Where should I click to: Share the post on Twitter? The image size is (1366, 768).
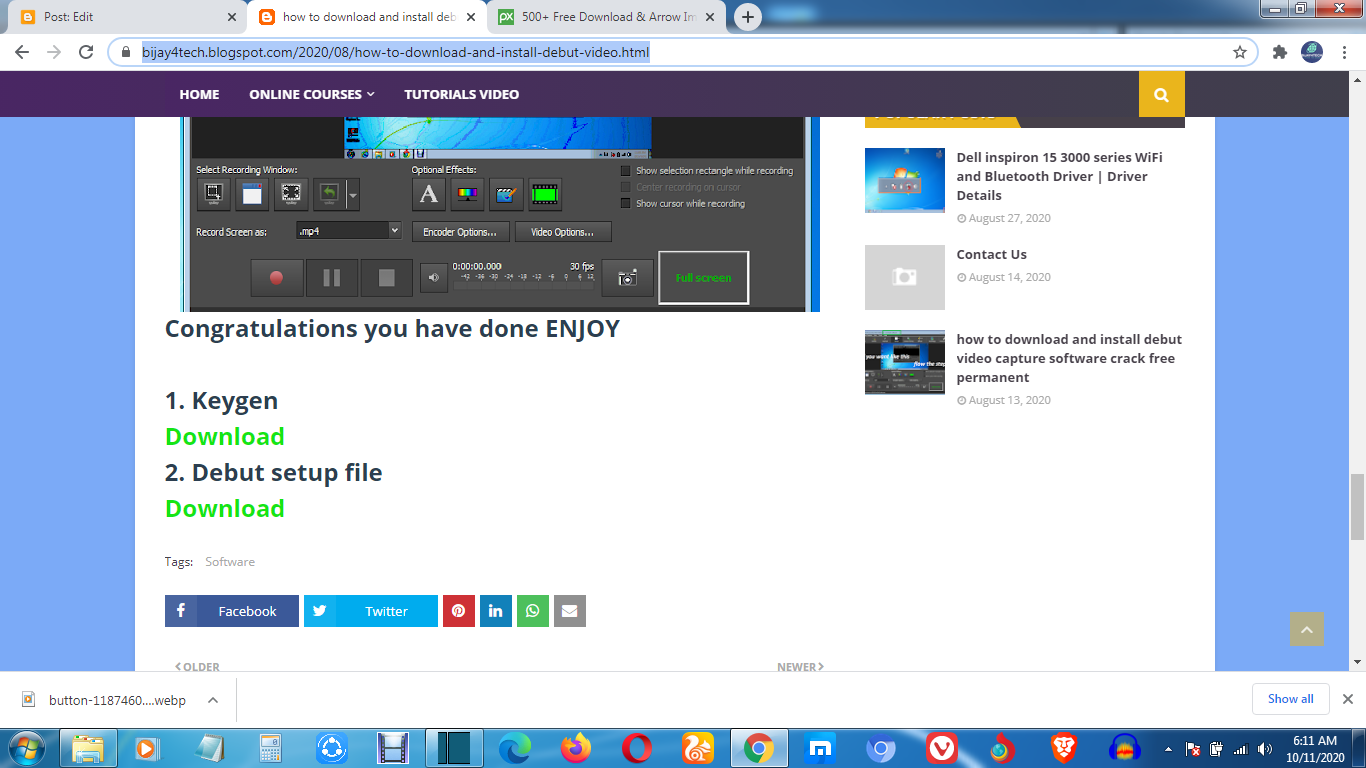coord(371,611)
